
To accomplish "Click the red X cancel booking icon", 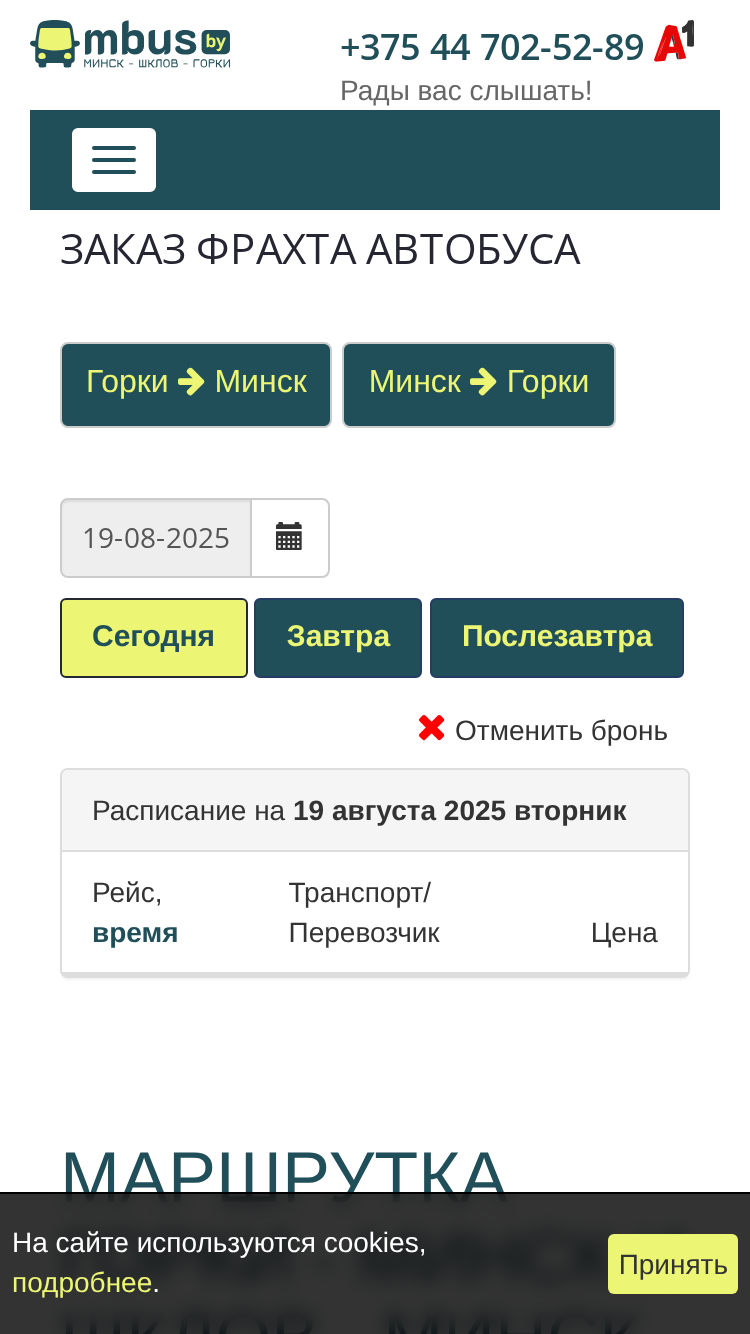I will (431, 729).
